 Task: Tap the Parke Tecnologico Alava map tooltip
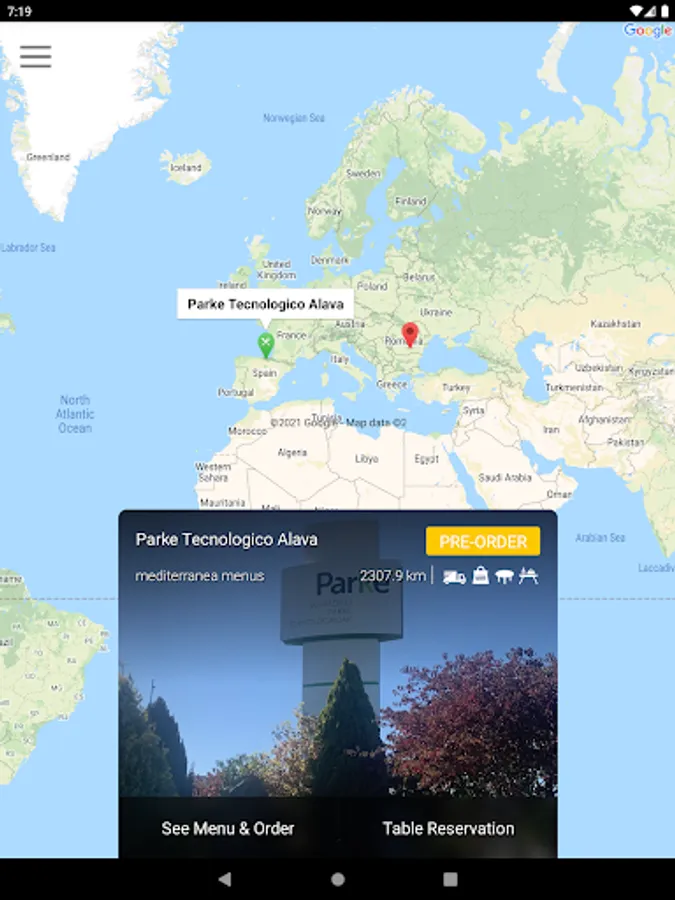[x=265, y=304]
